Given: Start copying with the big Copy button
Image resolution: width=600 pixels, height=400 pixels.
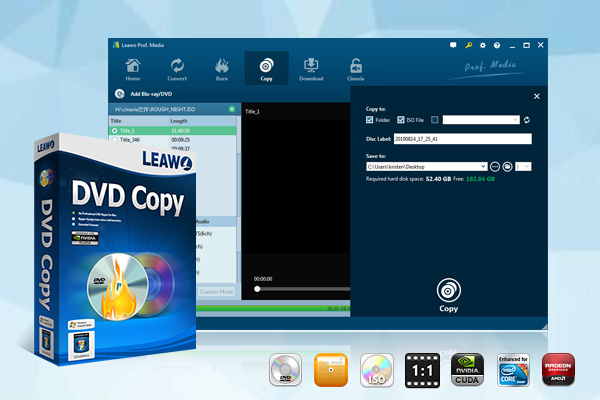Looking at the screenshot, I should coord(448,296).
